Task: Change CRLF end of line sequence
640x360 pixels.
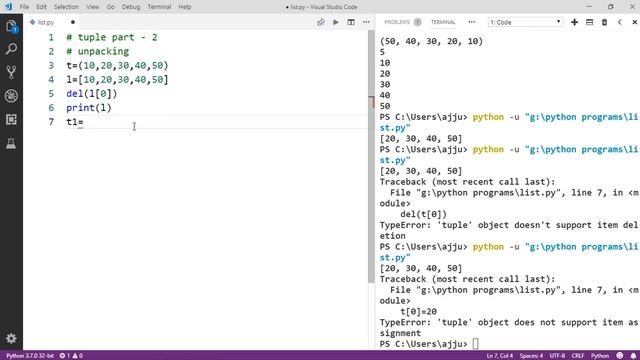Action: click(x=578, y=356)
